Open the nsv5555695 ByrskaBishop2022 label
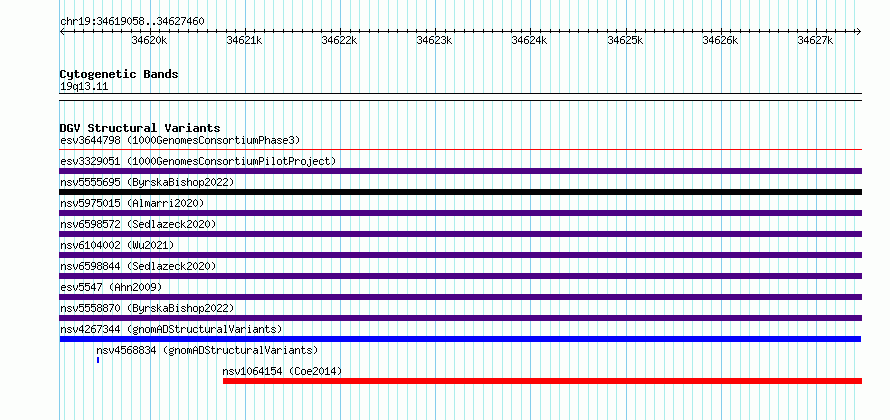 pyautogui.click(x=147, y=182)
